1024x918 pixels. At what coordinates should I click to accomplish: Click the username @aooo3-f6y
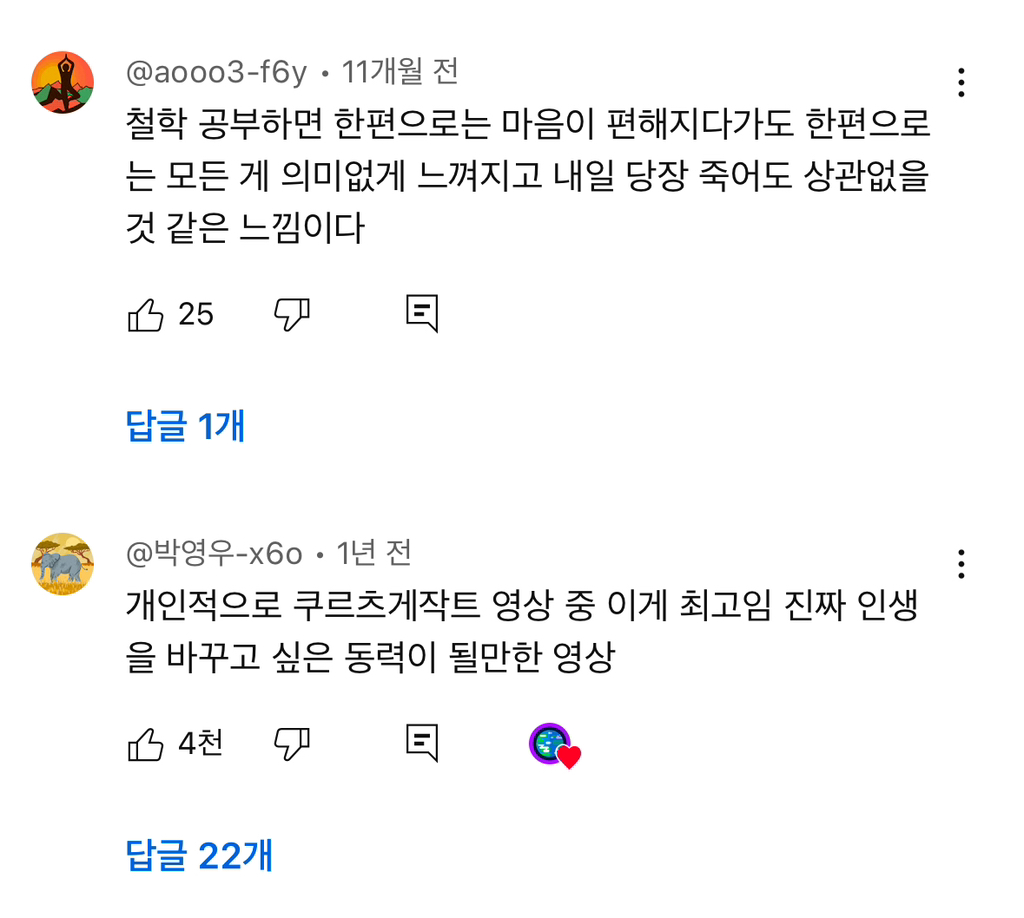point(217,71)
